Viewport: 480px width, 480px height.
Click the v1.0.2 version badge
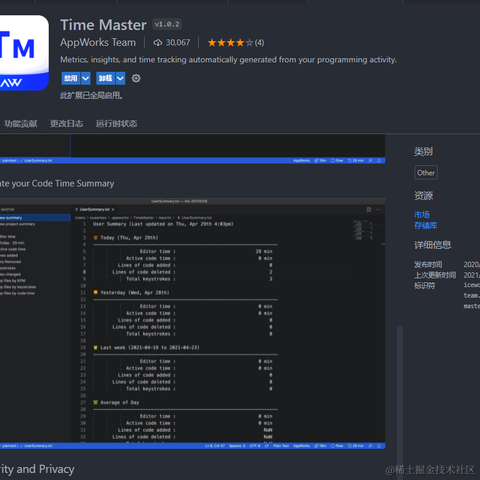tap(167, 24)
